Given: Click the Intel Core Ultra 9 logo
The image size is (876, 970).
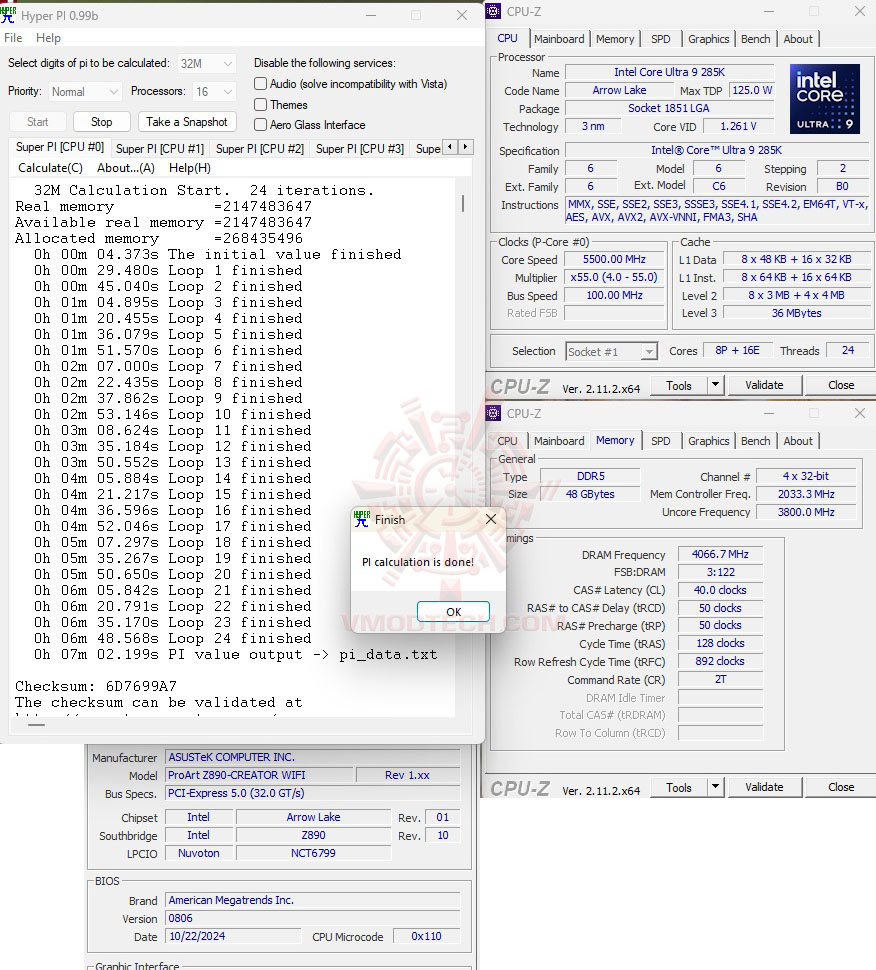Looking at the screenshot, I should click(x=825, y=99).
